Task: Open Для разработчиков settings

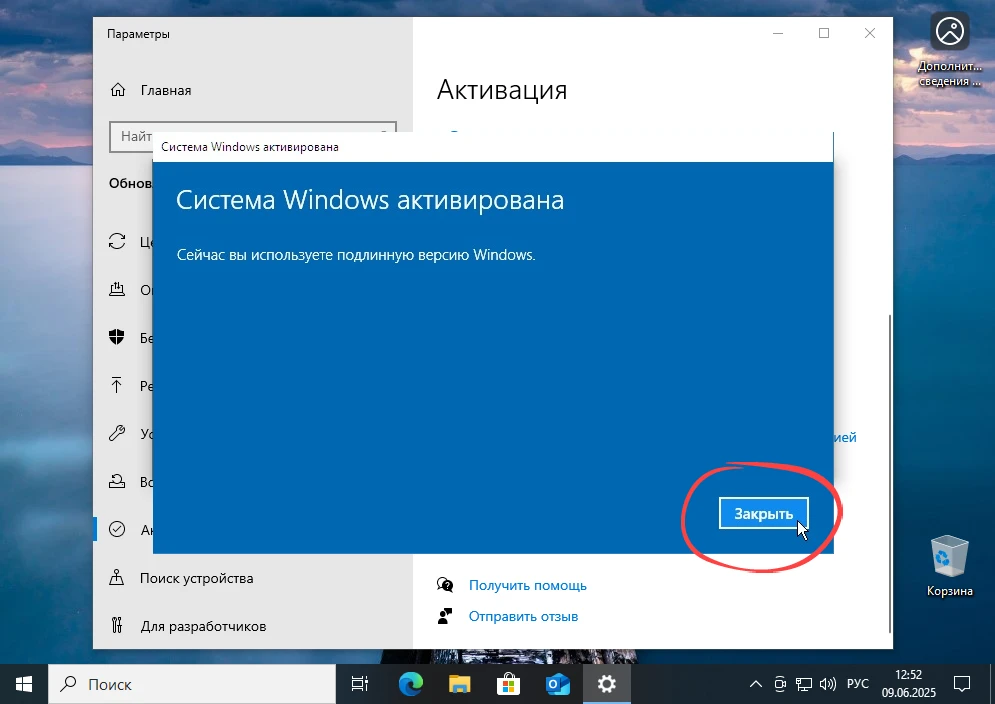Action: (205, 625)
